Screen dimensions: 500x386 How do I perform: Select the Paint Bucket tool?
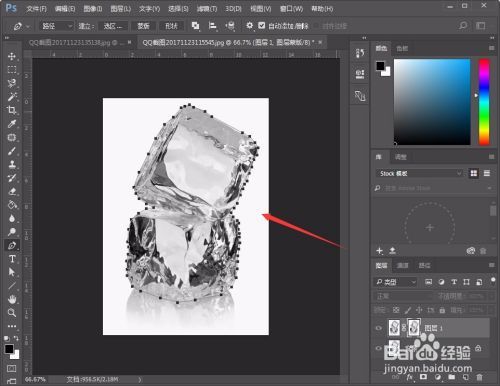tap(12, 205)
